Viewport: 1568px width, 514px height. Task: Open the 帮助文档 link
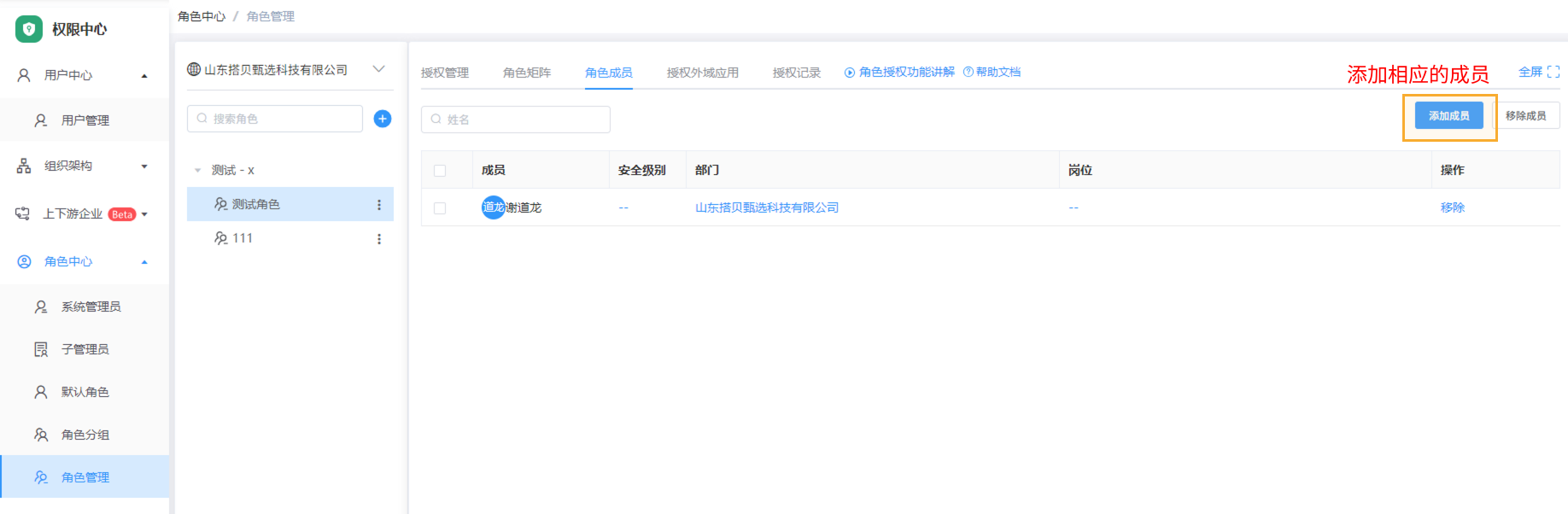992,72
